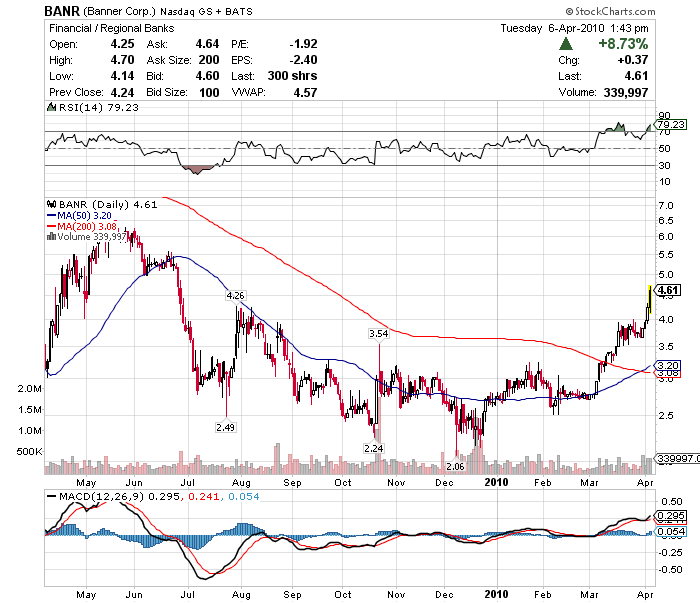Click the P/E value -1.92
Viewport: 700px width, 603px height.
coord(303,44)
